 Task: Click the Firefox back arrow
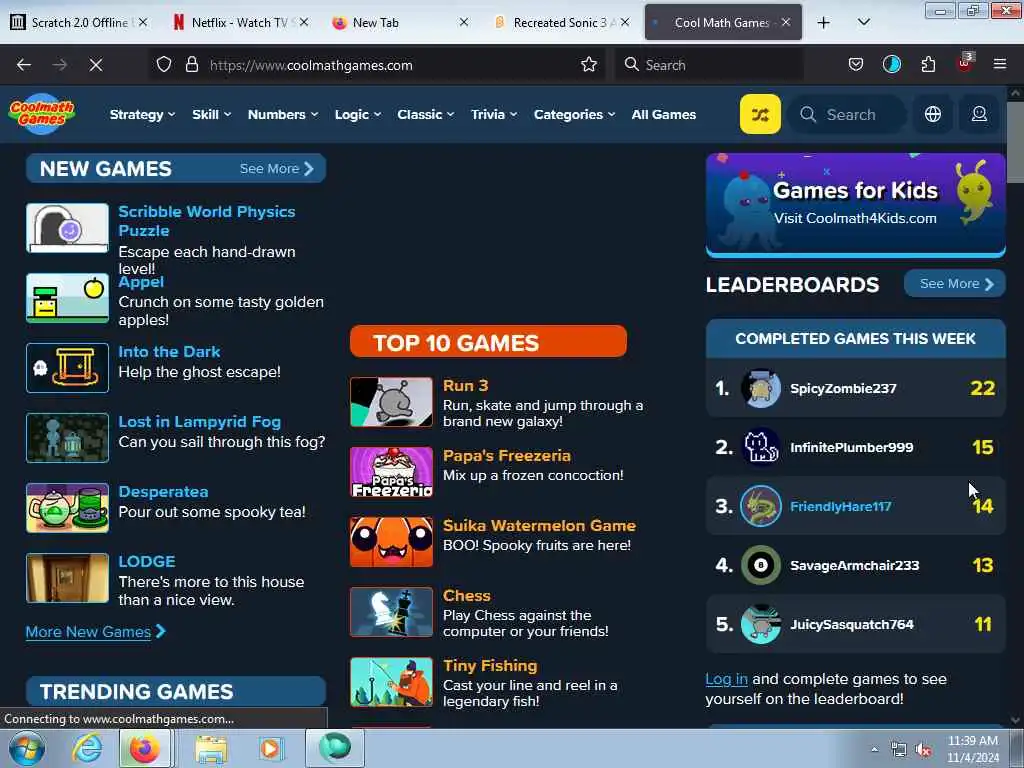click(x=24, y=65)
